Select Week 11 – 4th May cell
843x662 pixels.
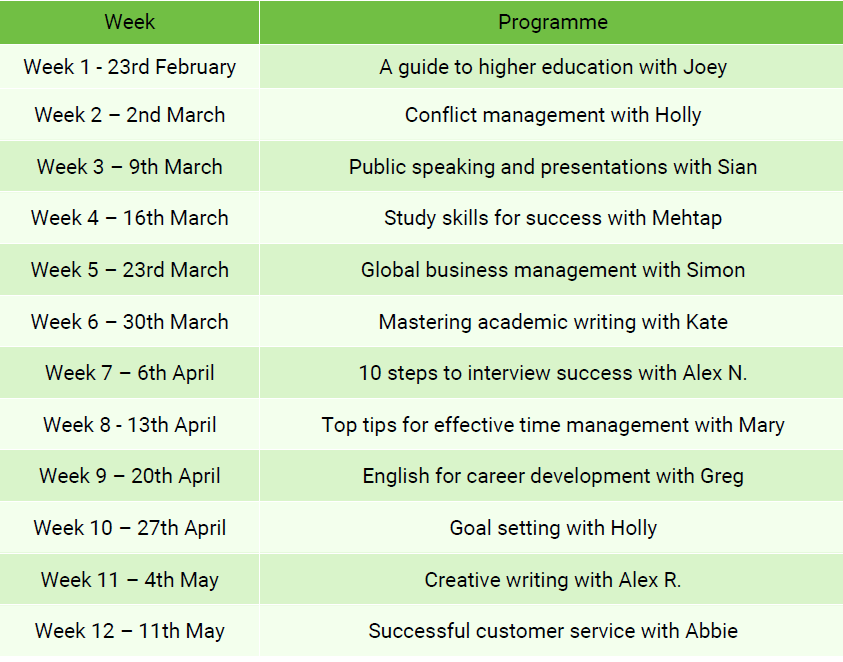point(130,579)
